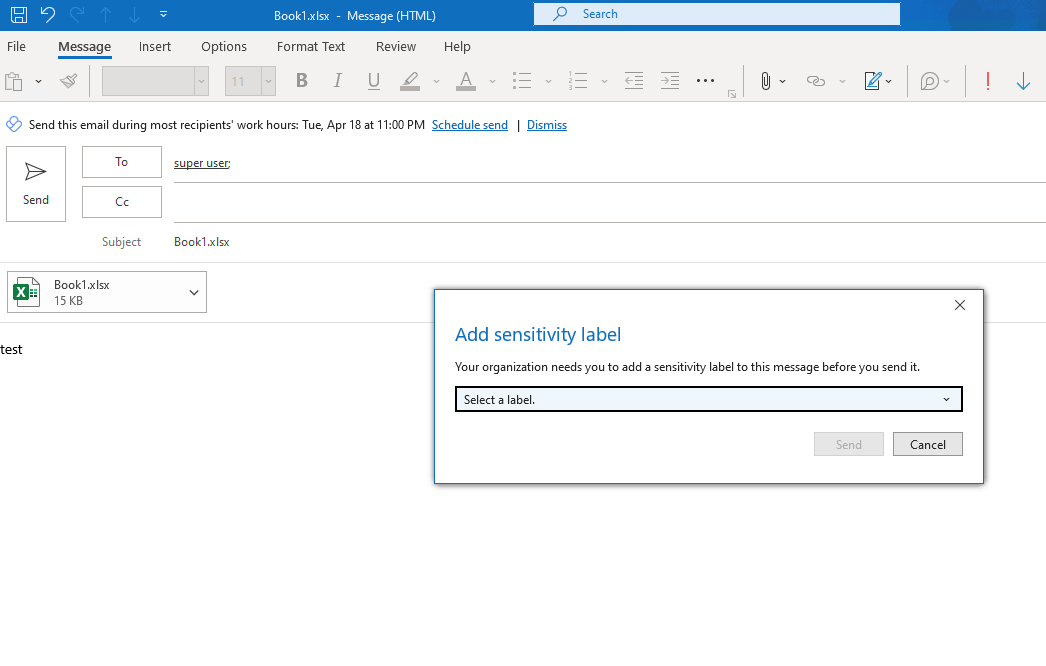Screen dimensions: 1046x666
Task: Mark High Importance red exclamation
Action: click(x=987, y=81)
